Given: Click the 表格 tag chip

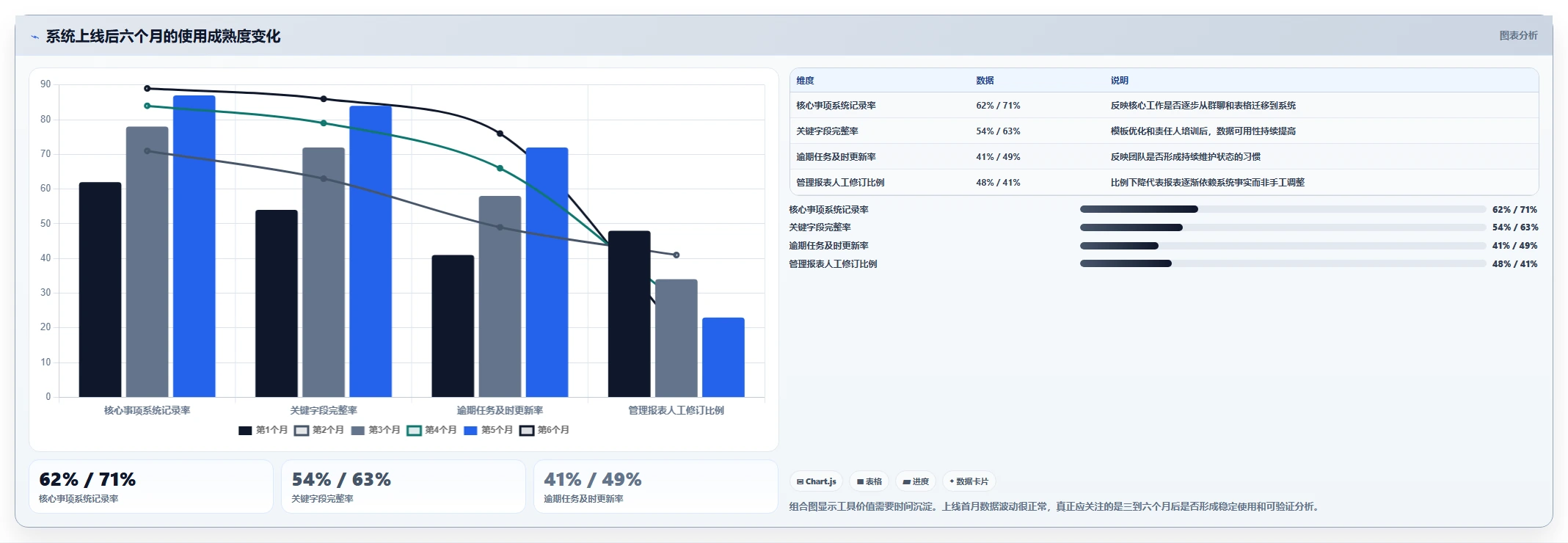Looking at the screenshot, I should coord(869,481).
